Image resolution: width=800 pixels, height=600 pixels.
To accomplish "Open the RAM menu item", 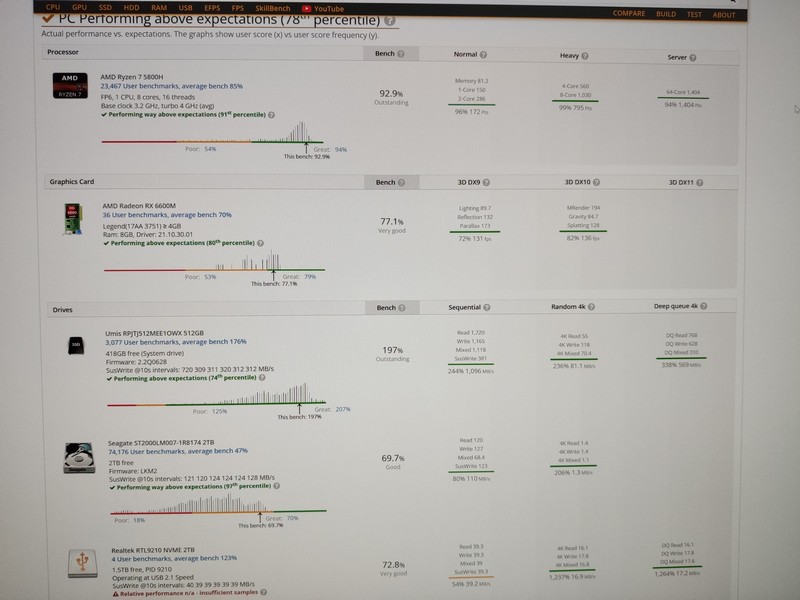I will pyautogui.click(x=159, y=8).
